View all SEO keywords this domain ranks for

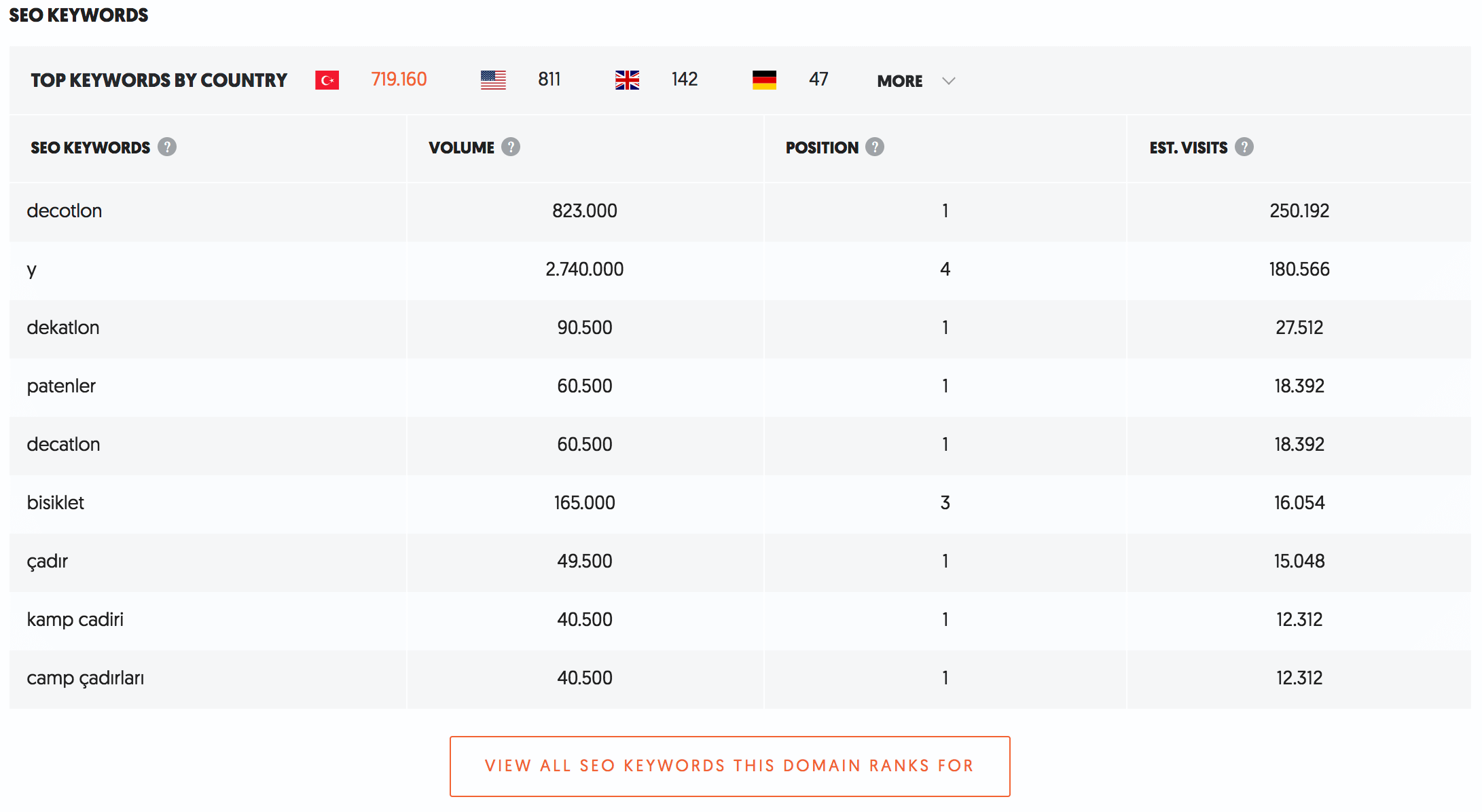pos(730,767)
